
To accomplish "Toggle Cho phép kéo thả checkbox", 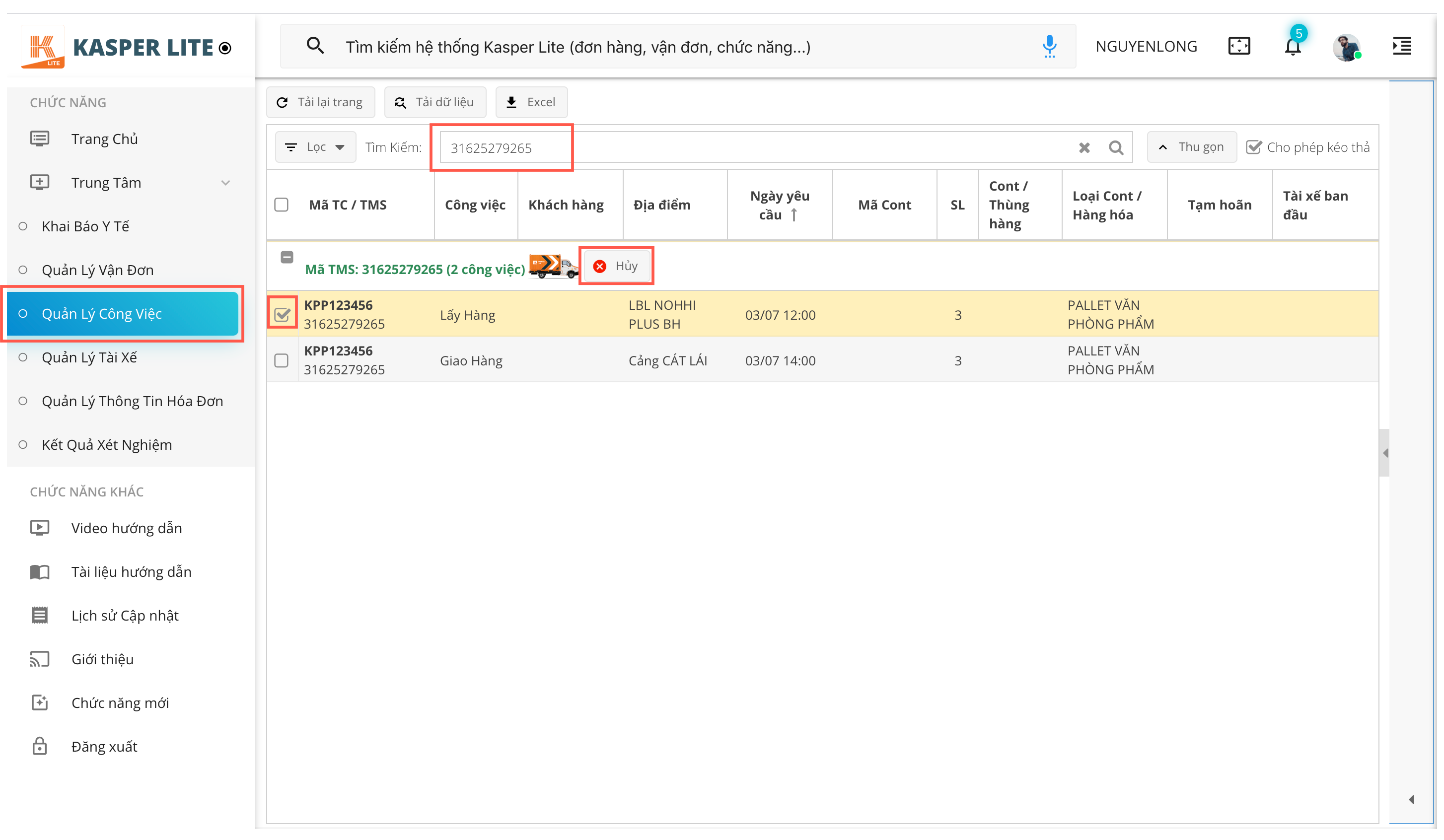I will pyautogui.click(x=1254, y=147).
